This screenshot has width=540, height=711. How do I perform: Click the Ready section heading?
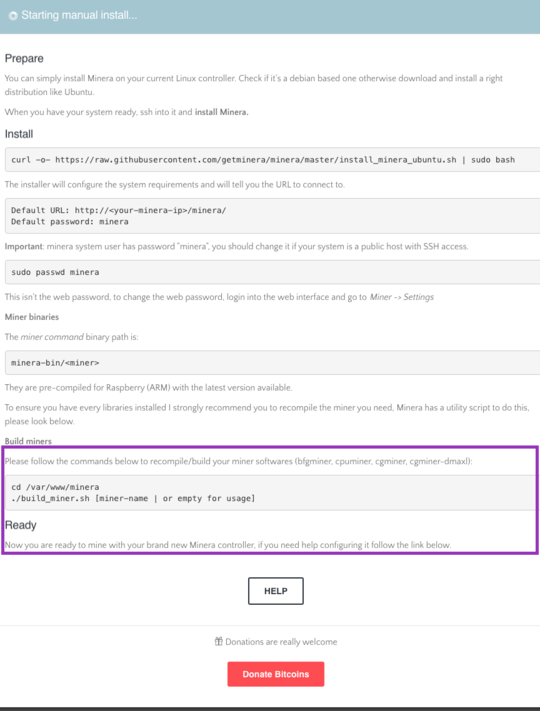[x=20, y=525]
